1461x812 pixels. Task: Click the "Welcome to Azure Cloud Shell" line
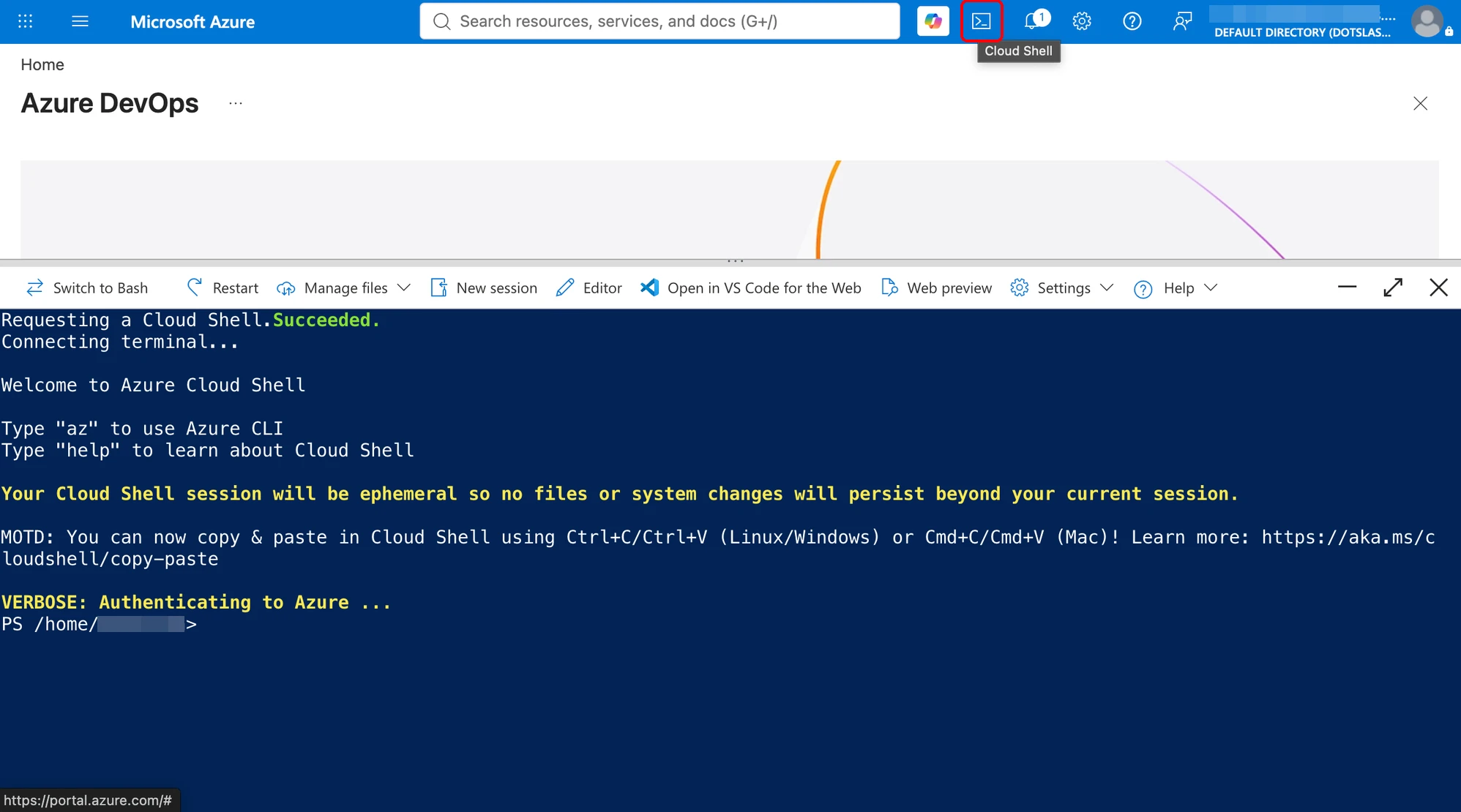153,385
